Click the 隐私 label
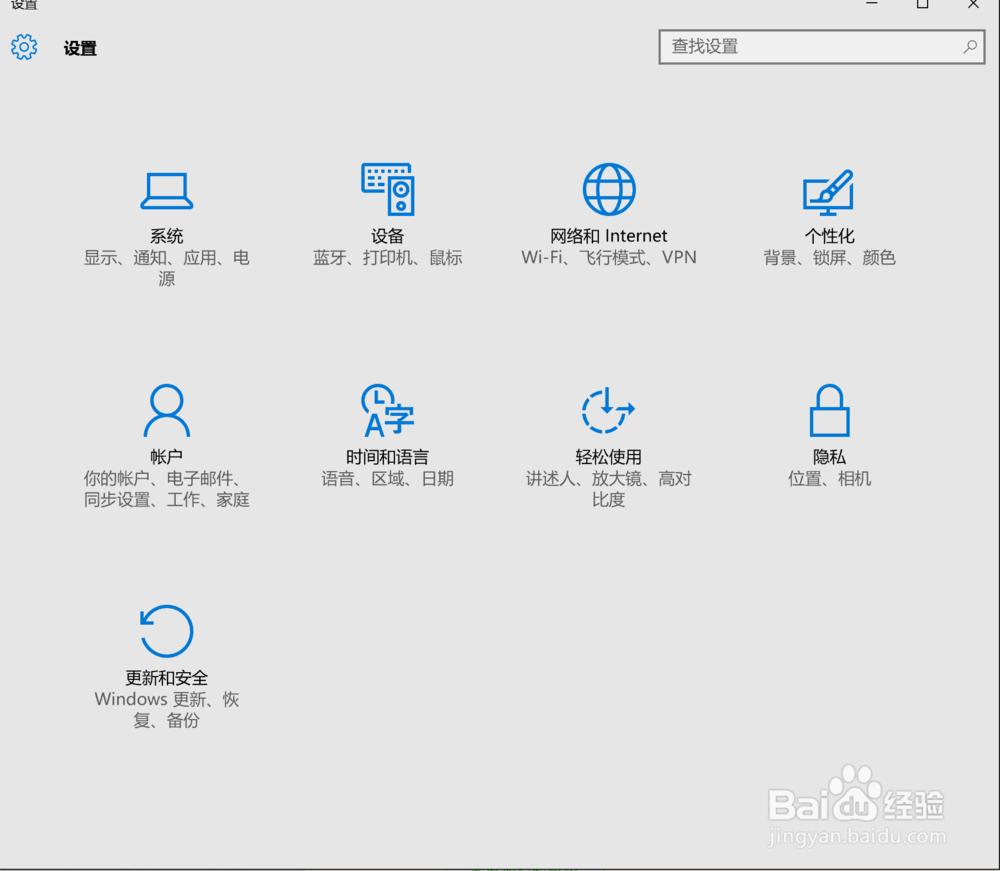 (x=829, y=457)
